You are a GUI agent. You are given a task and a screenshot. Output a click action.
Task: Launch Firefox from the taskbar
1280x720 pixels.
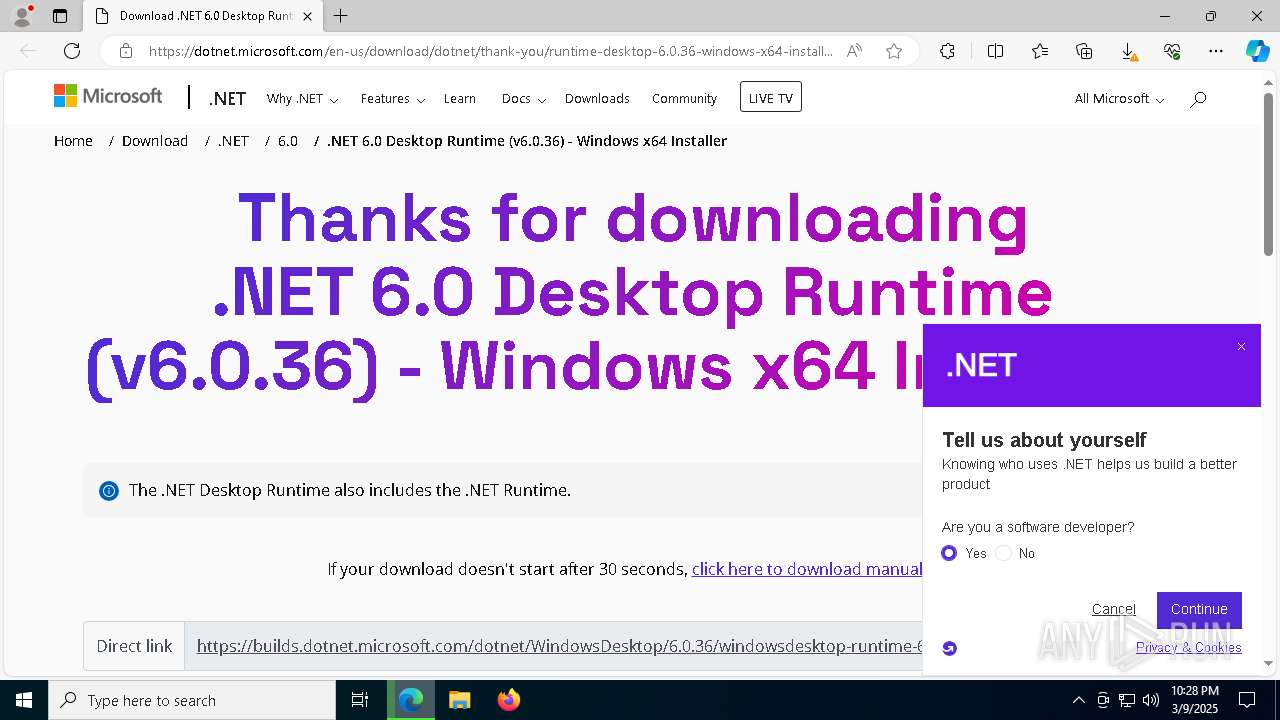pos(508,700)
